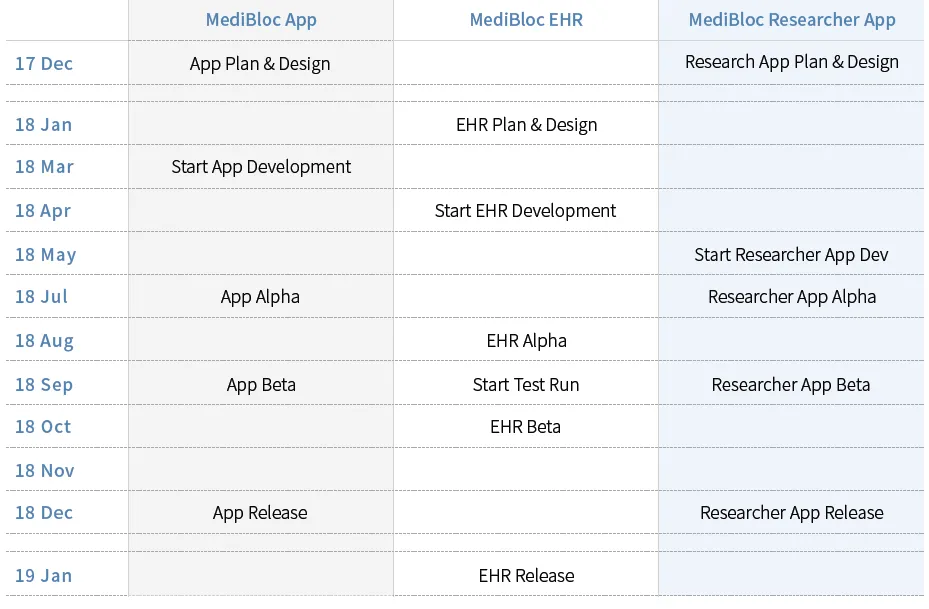The image size is (929, 609).
Task: Select the Start Test Run cell
Action: click(x=526, y=384)
